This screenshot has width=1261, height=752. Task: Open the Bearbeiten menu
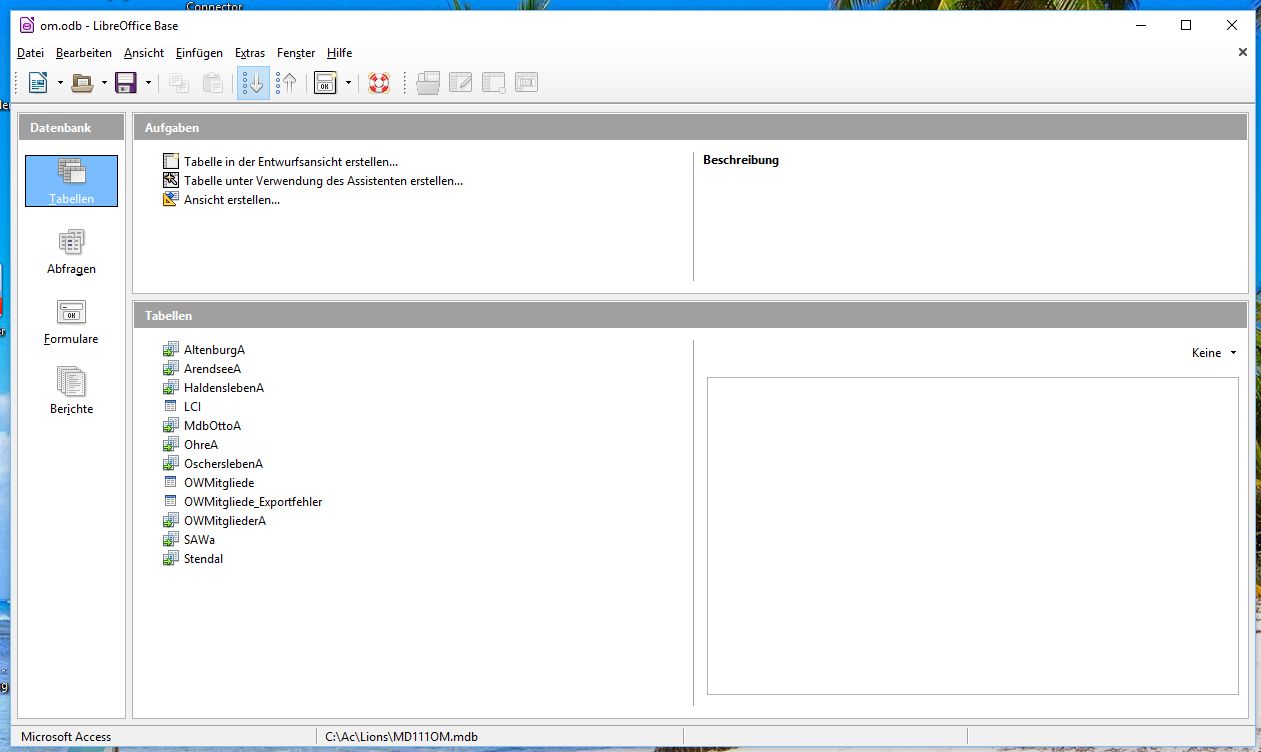point(84,53)
